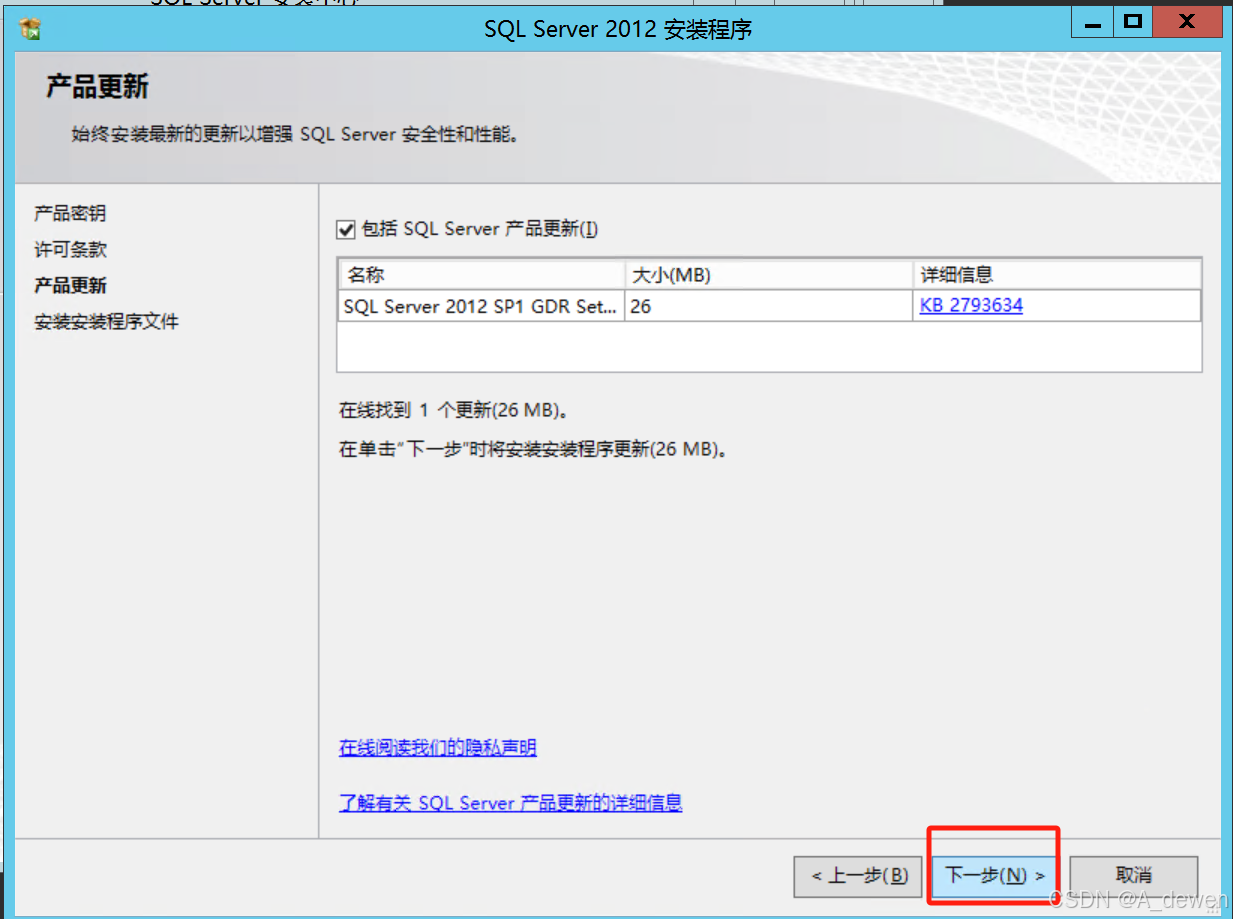Maximize the SQL Server 2012 setup window
The width and height of the screenshot is (1233, 919).
point(1132,24)
